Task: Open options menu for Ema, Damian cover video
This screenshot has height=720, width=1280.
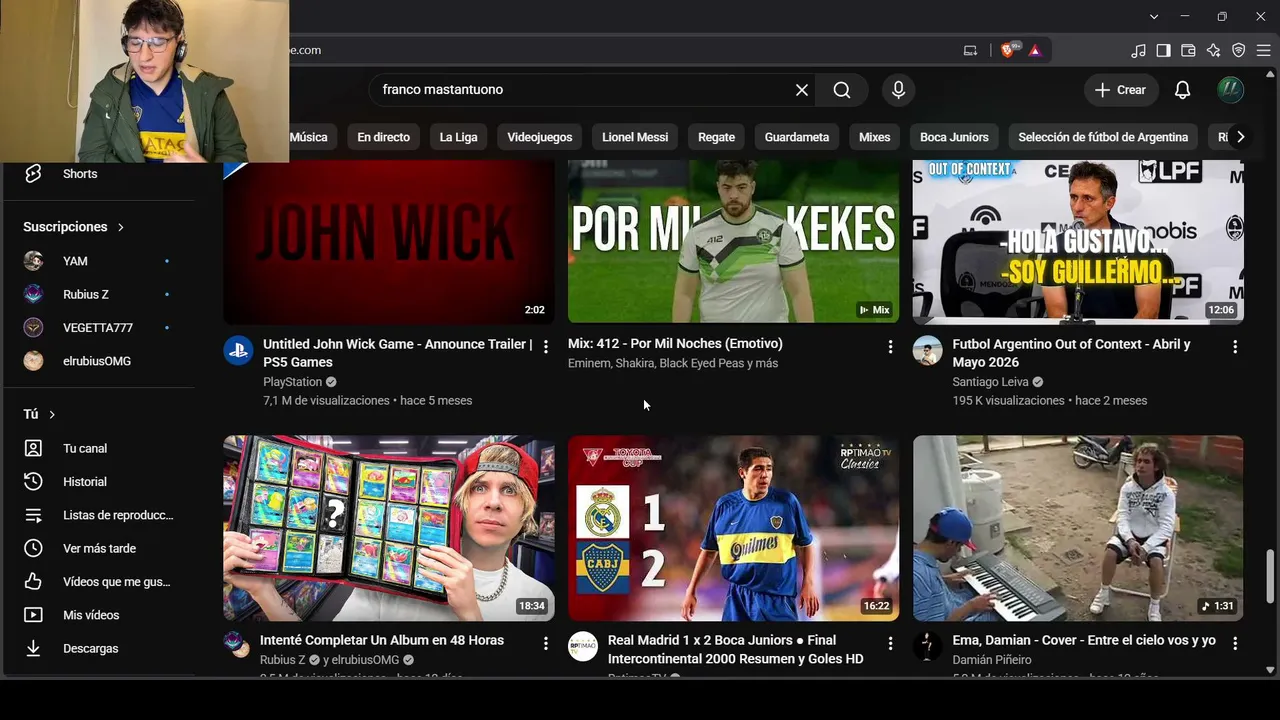Action: (x=1235, y=643)
